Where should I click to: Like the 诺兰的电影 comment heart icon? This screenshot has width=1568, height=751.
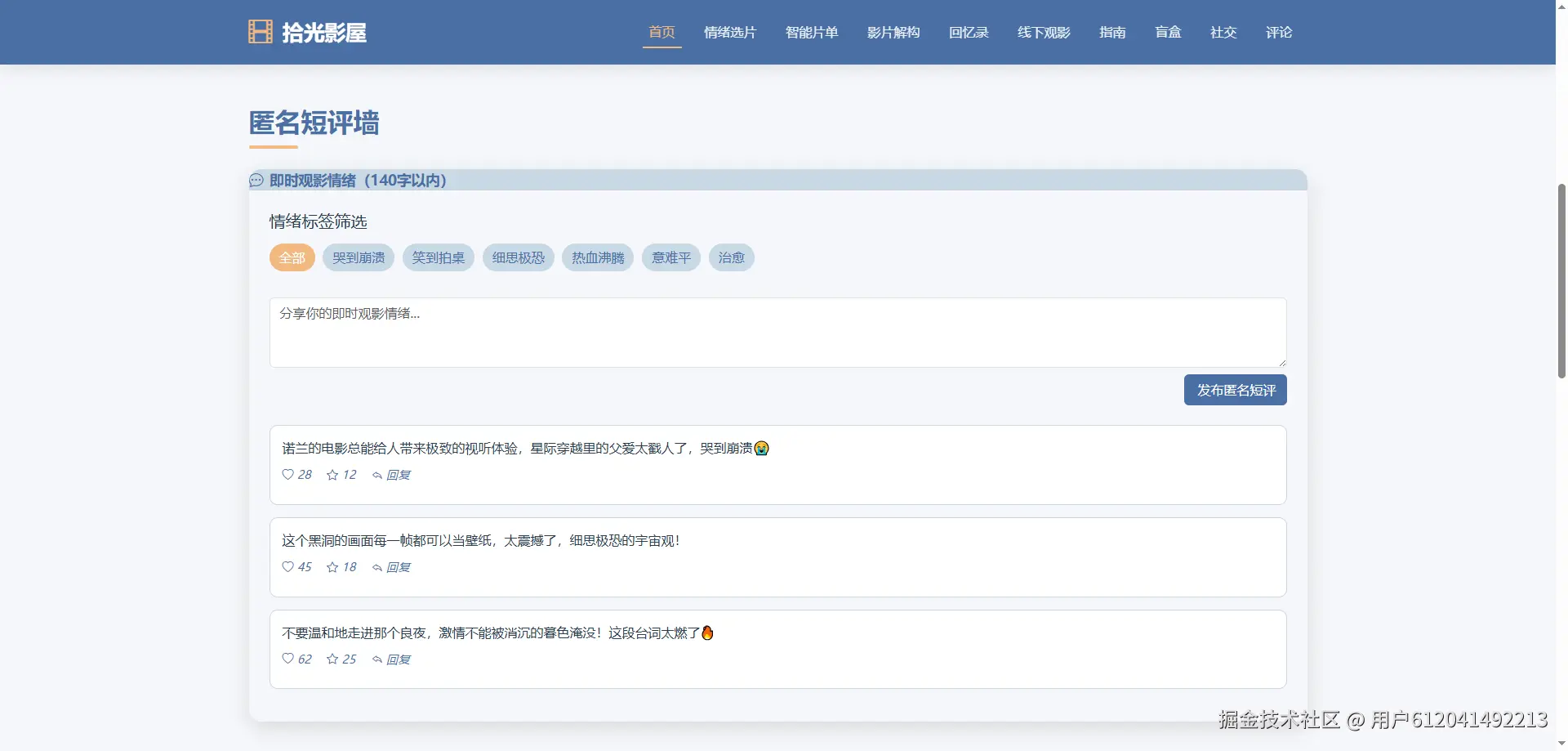point(287,475)
